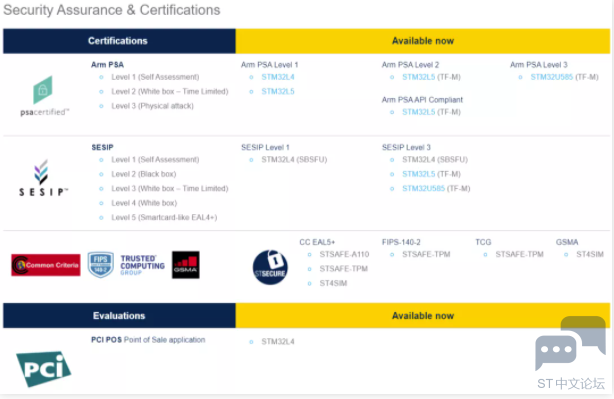
Task: Select the TCG heading
Action: [483, 242]
